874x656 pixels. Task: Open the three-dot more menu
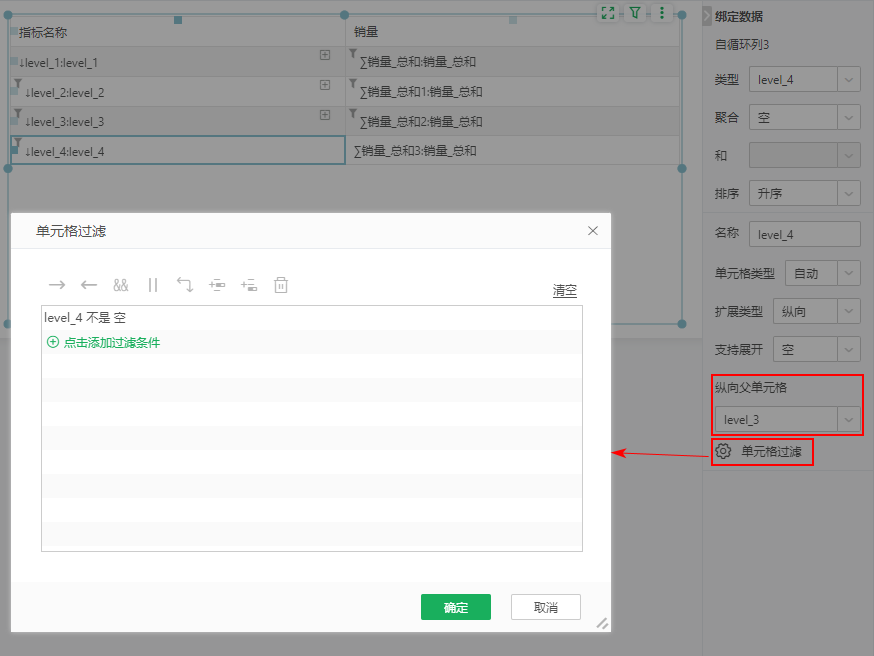click(662, 13)
